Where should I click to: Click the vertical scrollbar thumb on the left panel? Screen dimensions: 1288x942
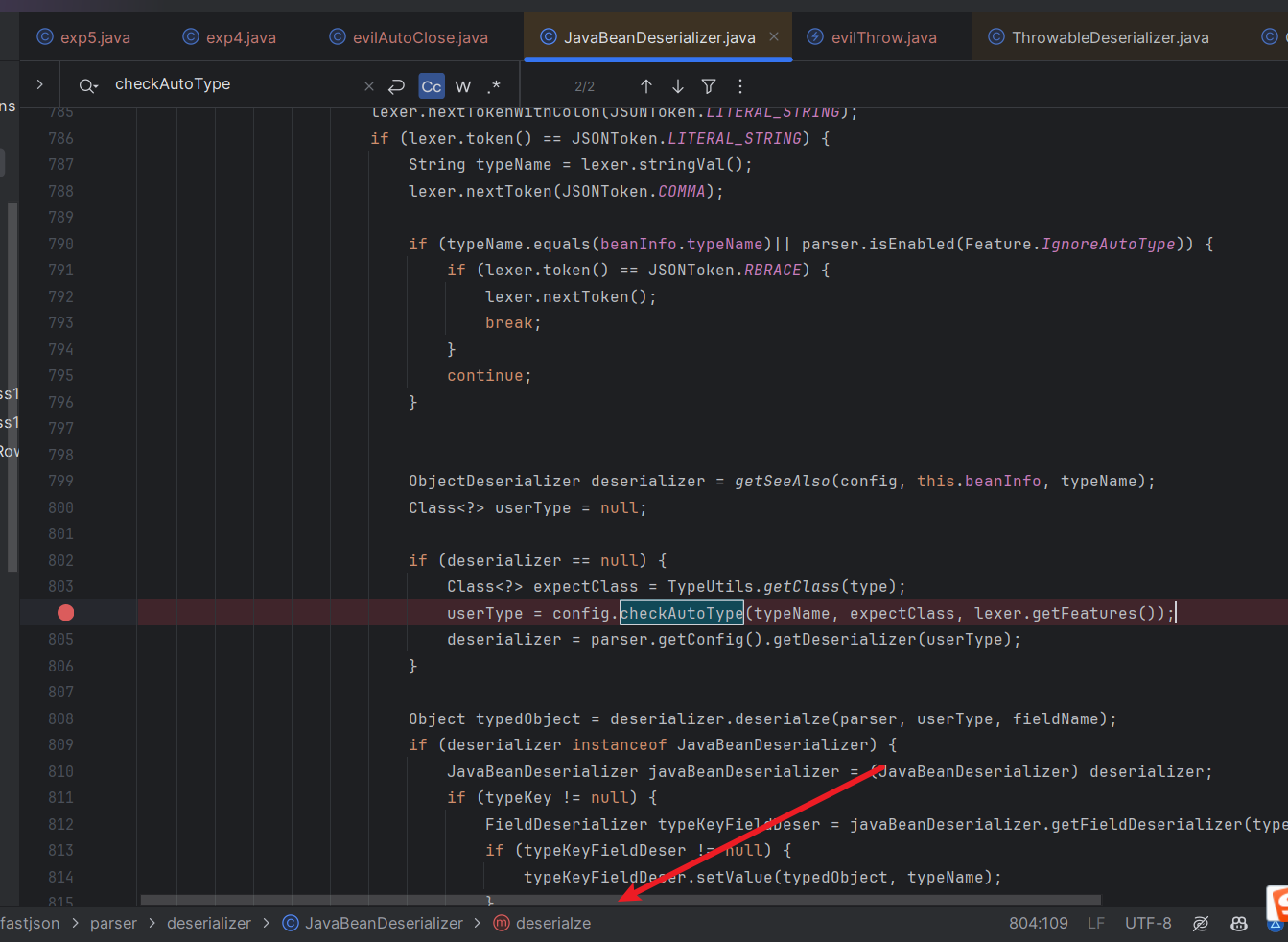coord(12,387)
